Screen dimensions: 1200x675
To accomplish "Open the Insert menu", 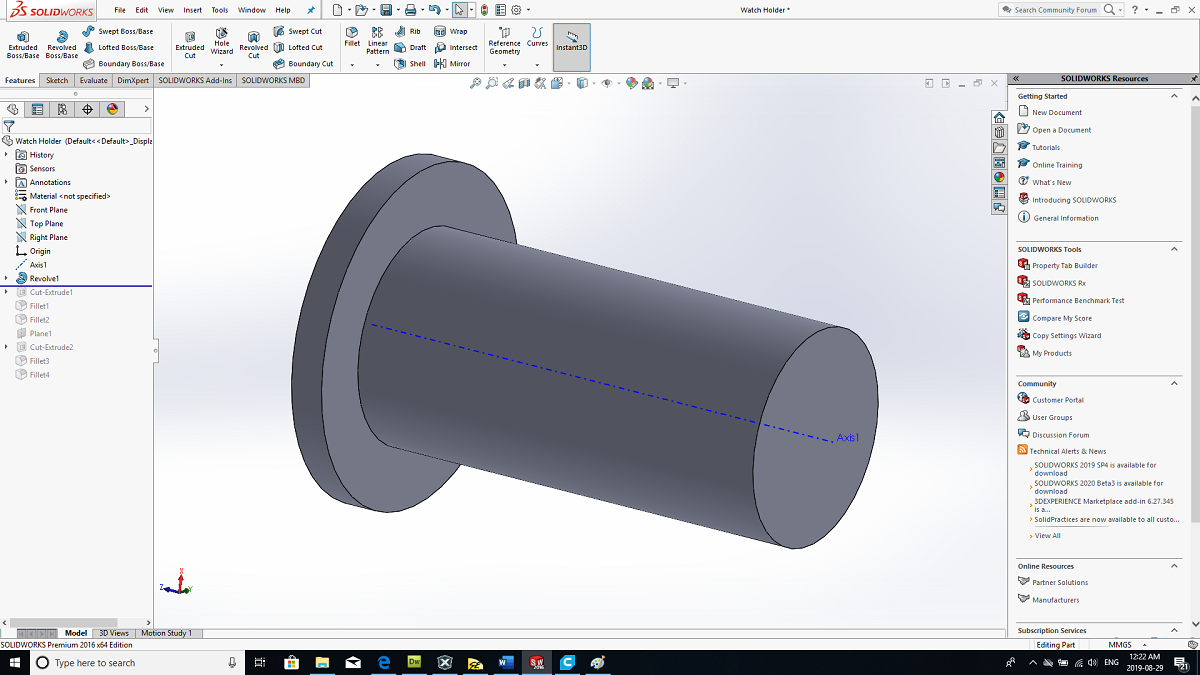I will point(192,10).
